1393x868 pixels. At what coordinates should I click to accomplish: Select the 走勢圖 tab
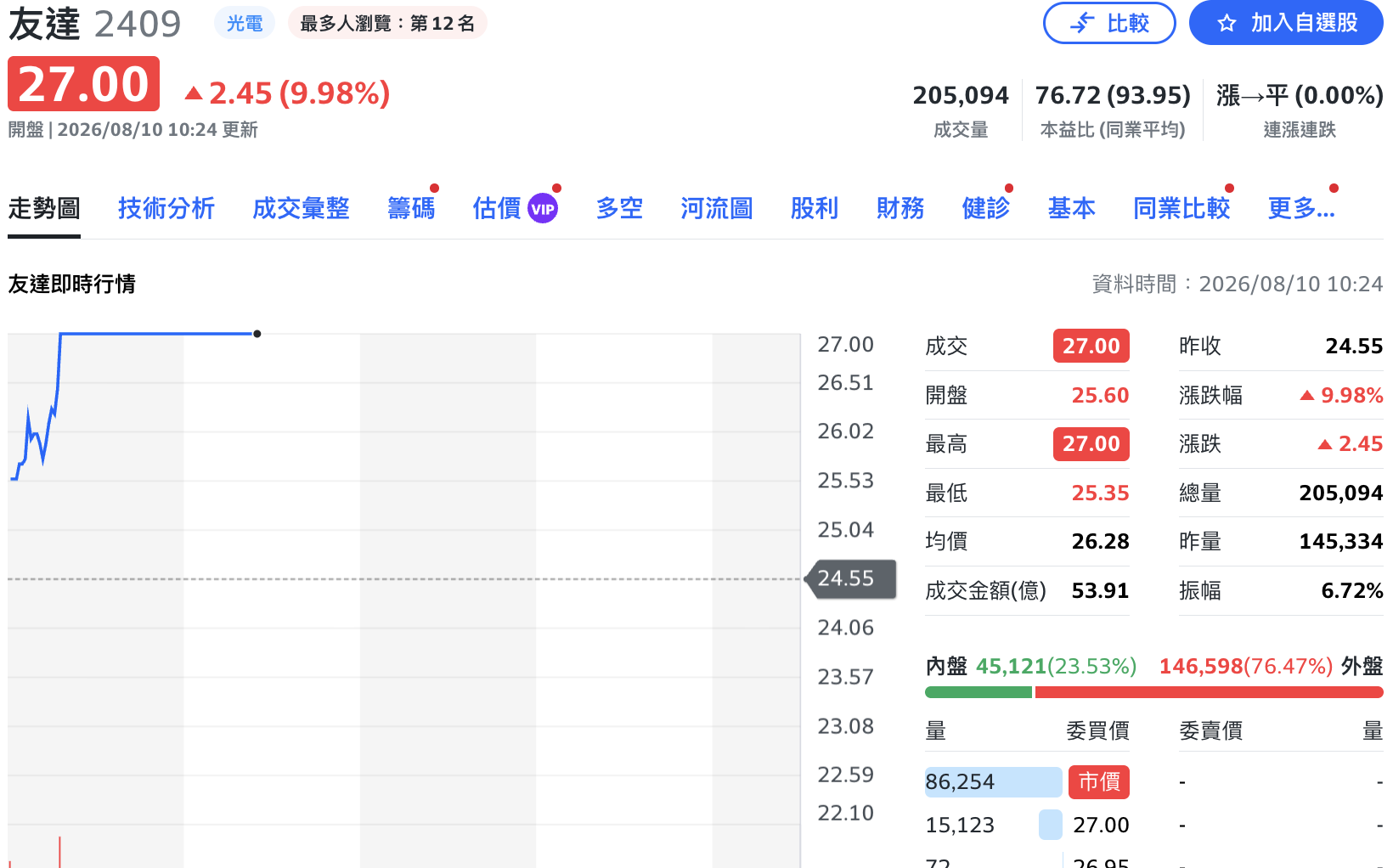[44, 208]
